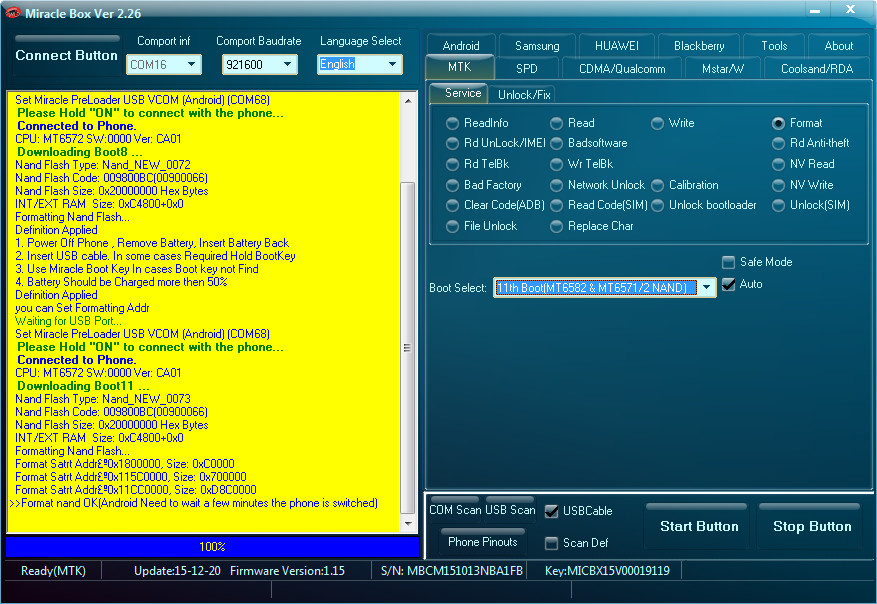Click the 100% progress bar
This screenshot has width=877, height=604.
212,546
